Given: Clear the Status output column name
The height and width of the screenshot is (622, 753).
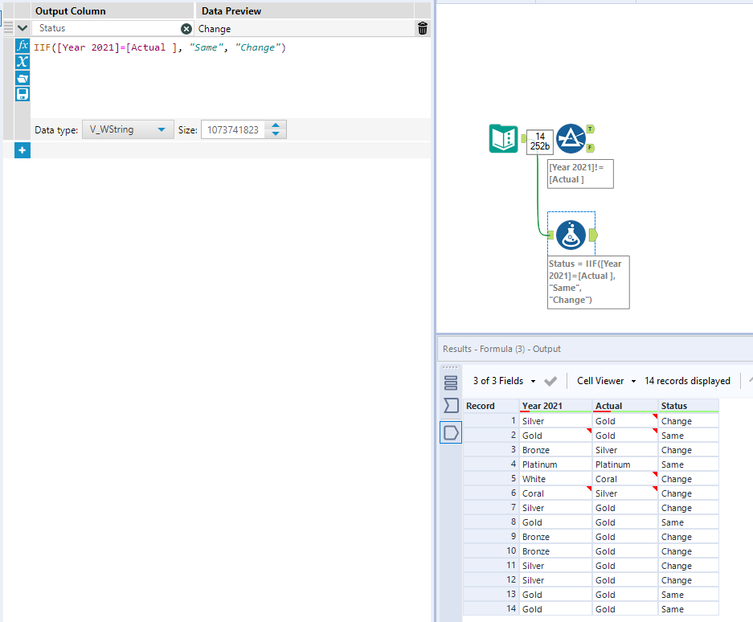Looking at the screenshot, I should point(186,29).
